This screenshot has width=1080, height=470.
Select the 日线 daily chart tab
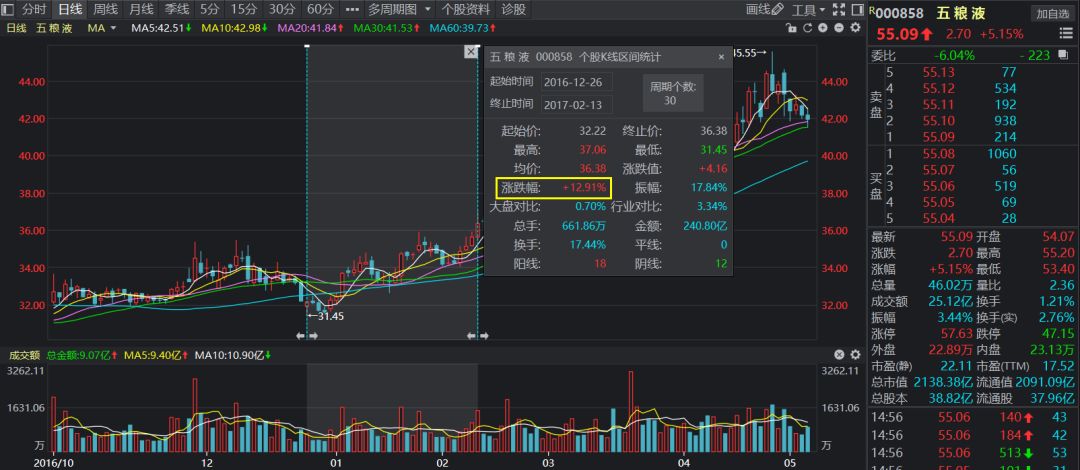click(70, 10)
